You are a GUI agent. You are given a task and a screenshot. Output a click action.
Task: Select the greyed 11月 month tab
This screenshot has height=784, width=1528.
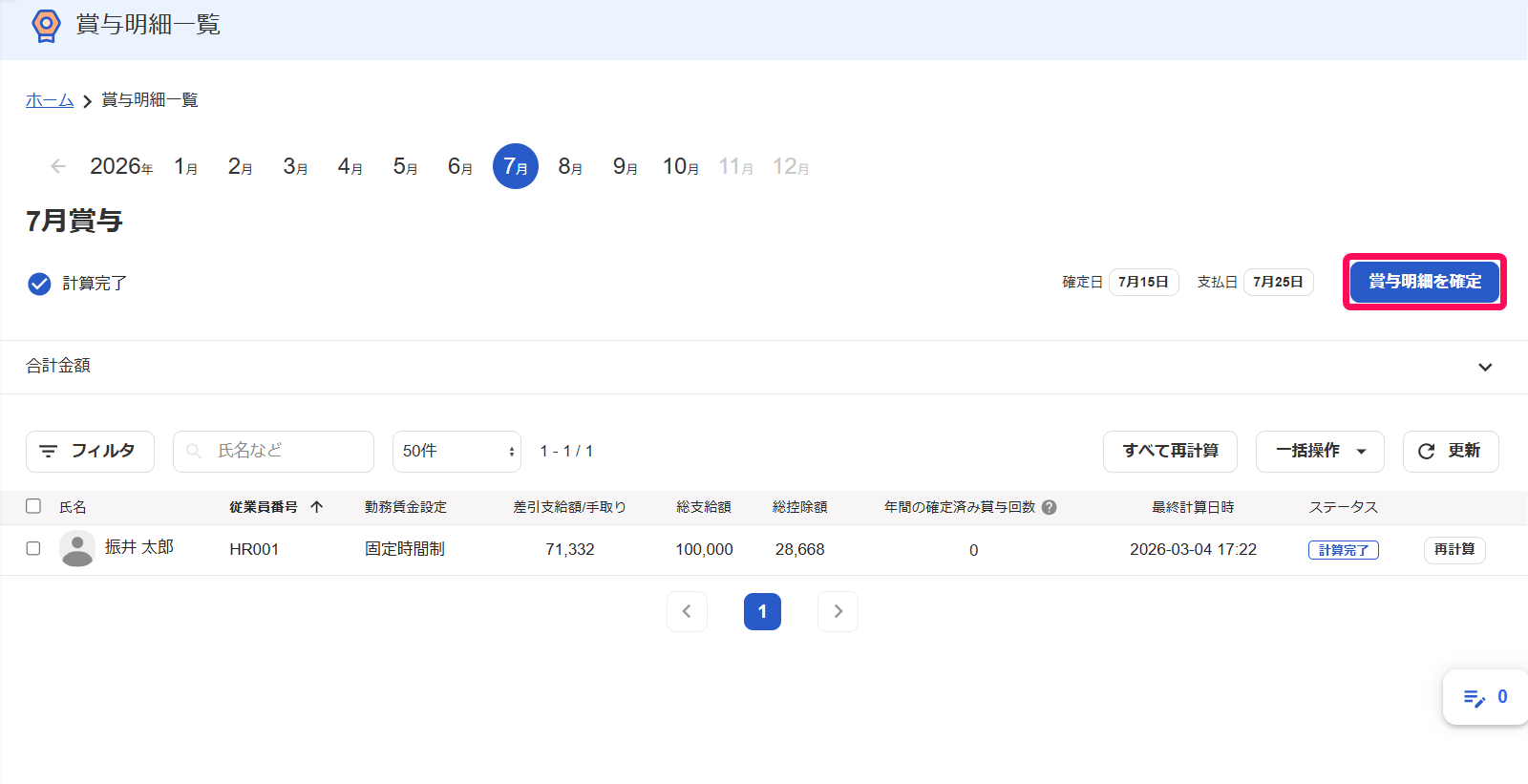736,166
